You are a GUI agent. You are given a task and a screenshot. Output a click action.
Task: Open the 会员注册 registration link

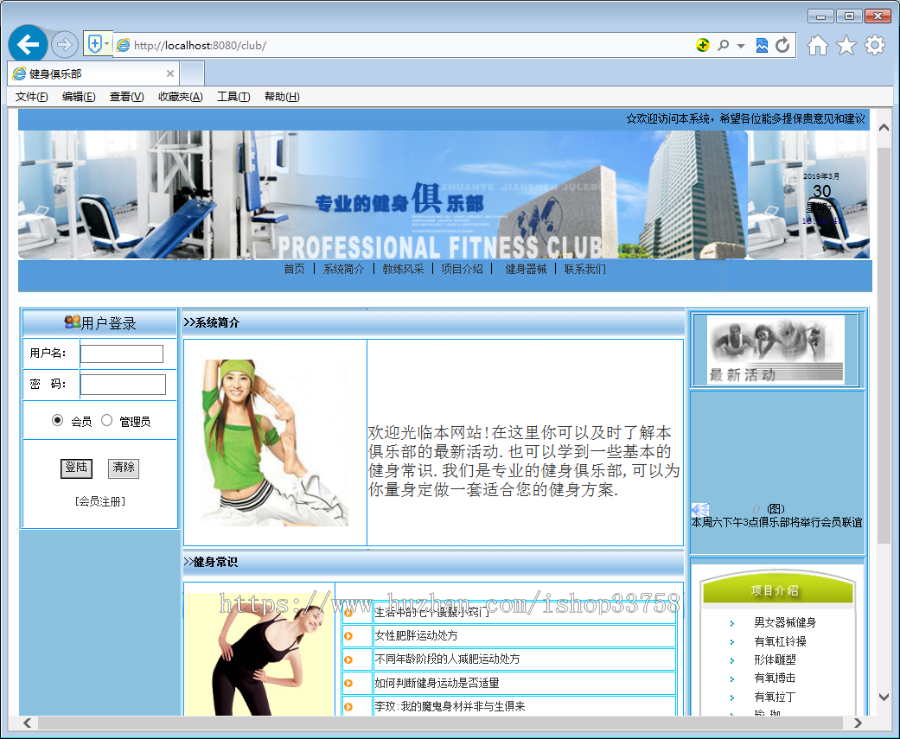click(x=100, y=500)
